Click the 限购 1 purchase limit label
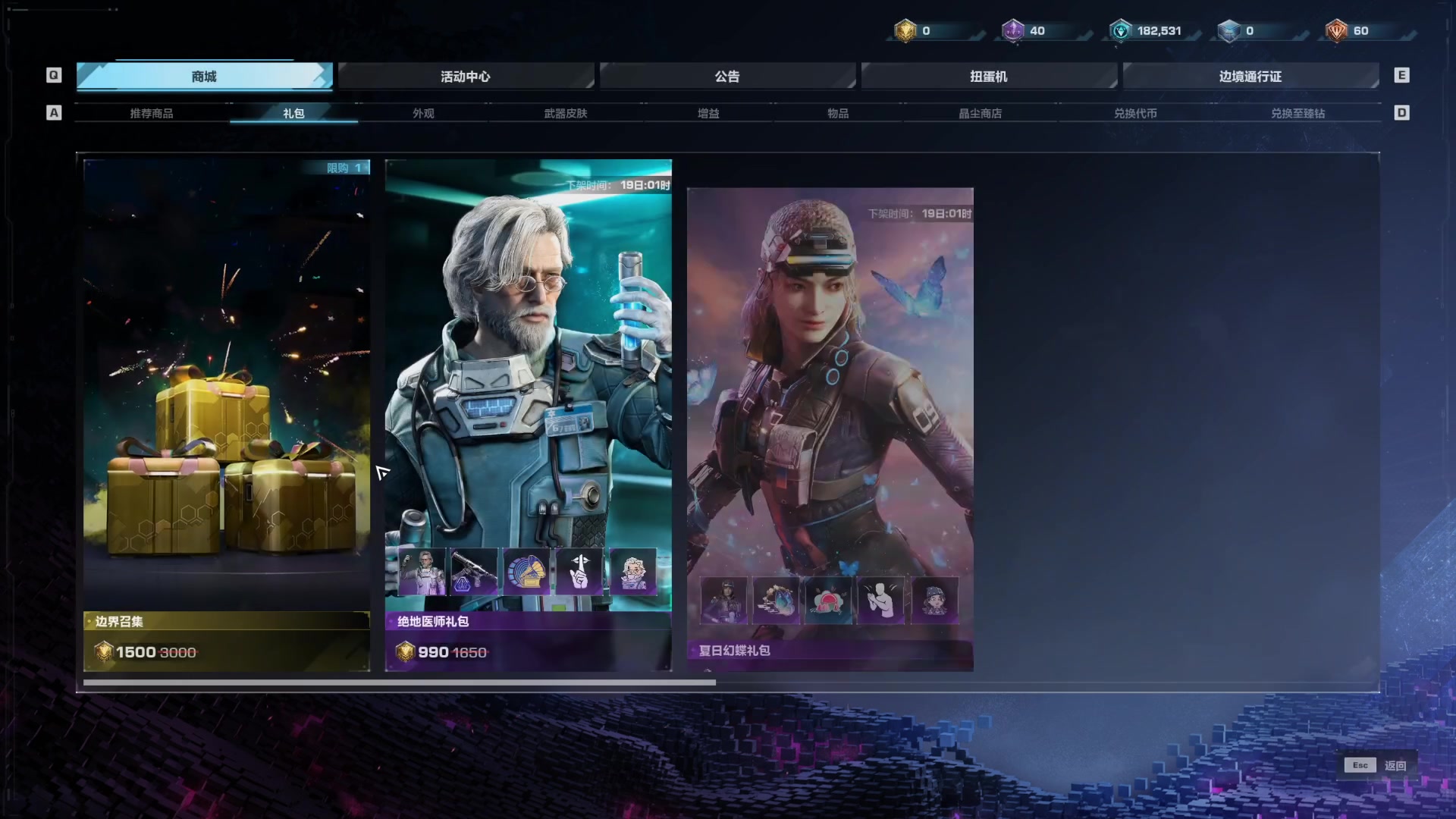 point(344,168)
